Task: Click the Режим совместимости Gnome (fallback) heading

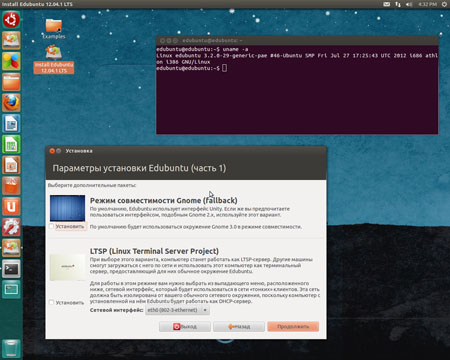Action: (x=164, y=200)
